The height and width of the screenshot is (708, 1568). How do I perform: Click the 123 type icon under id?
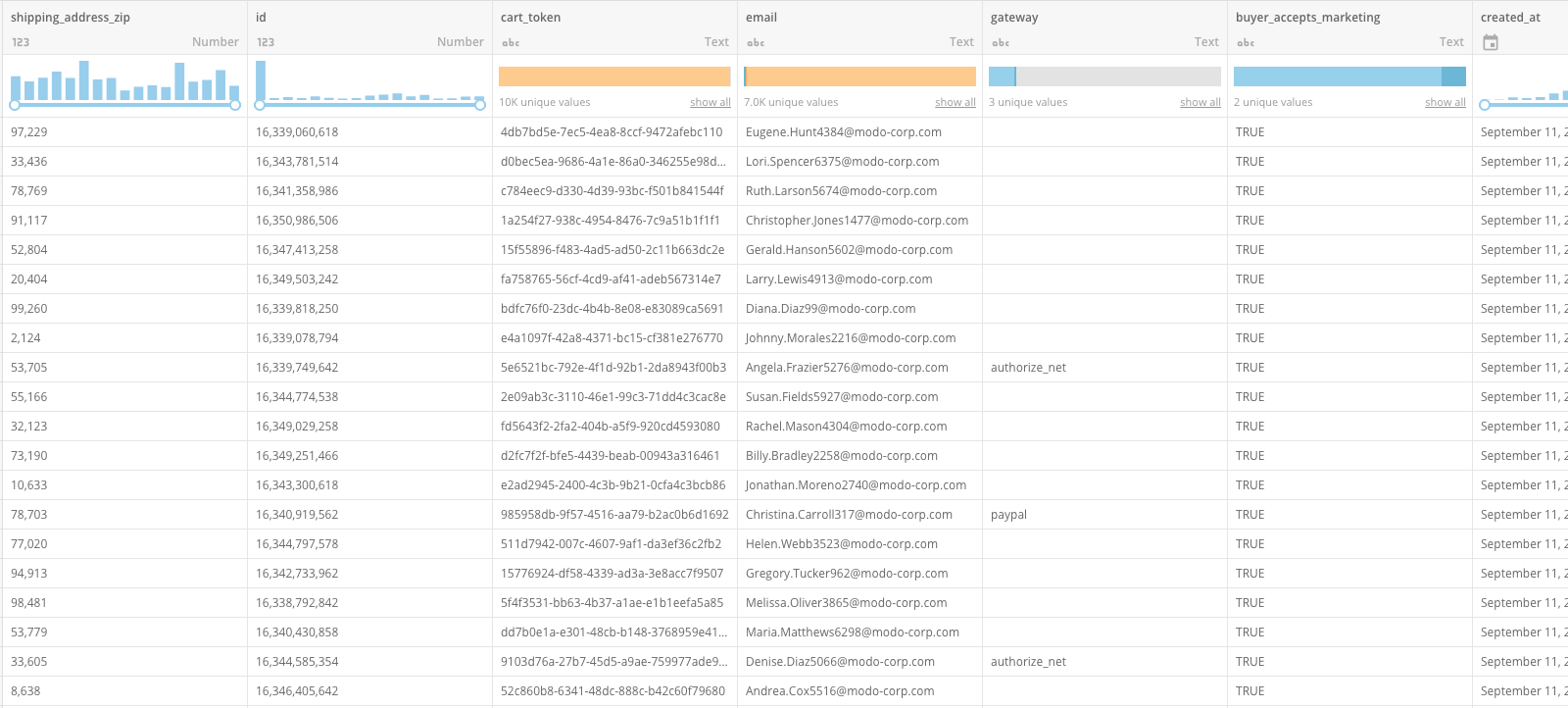click(266, 42)
